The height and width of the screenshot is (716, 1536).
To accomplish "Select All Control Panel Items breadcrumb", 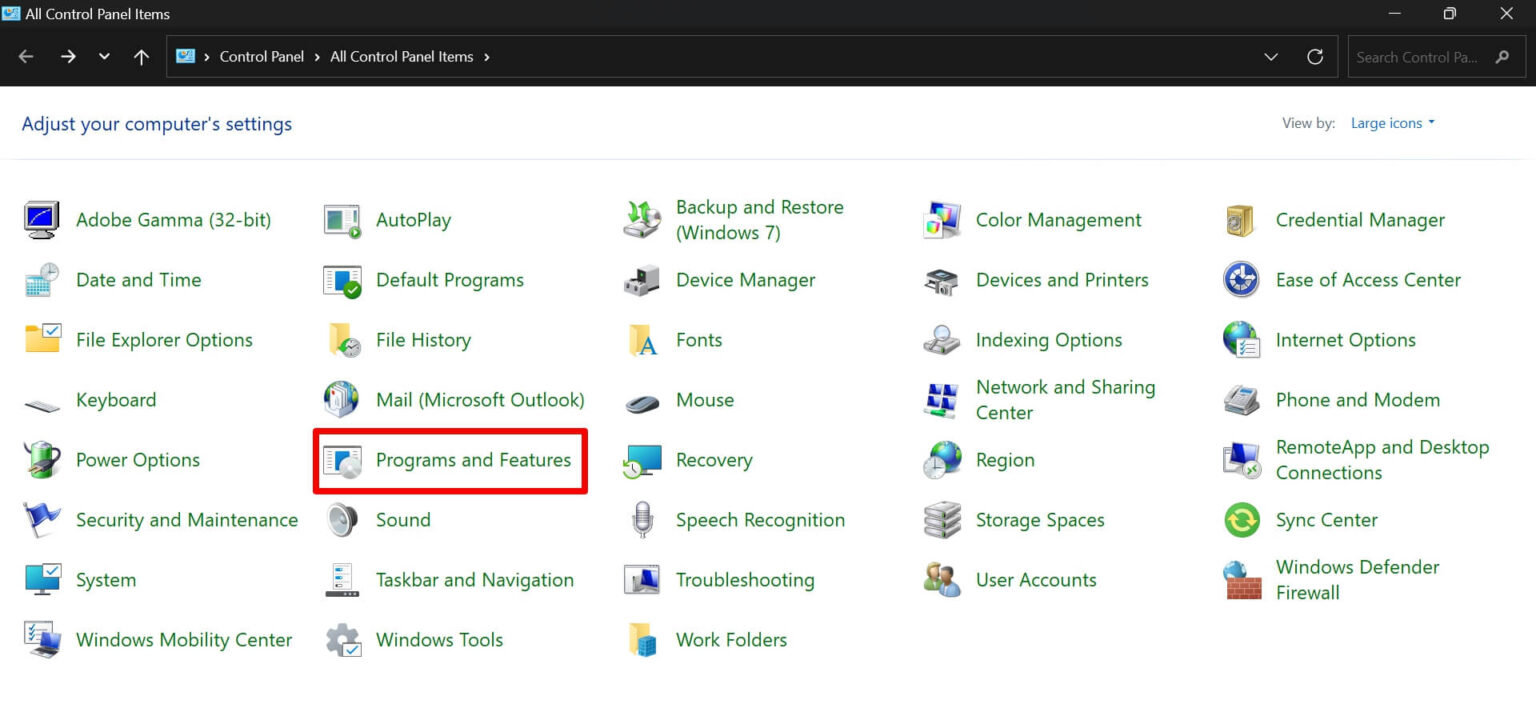I will [401, 57].
